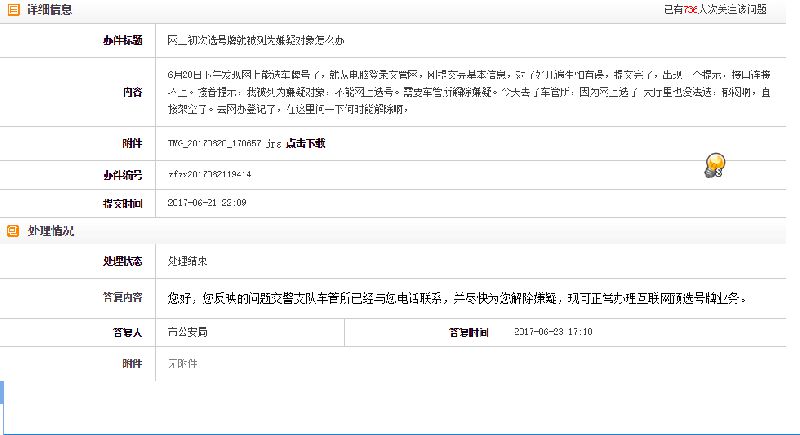Click the yellow lightbulb icon
The image size is (800, 435).
(714, 165)
